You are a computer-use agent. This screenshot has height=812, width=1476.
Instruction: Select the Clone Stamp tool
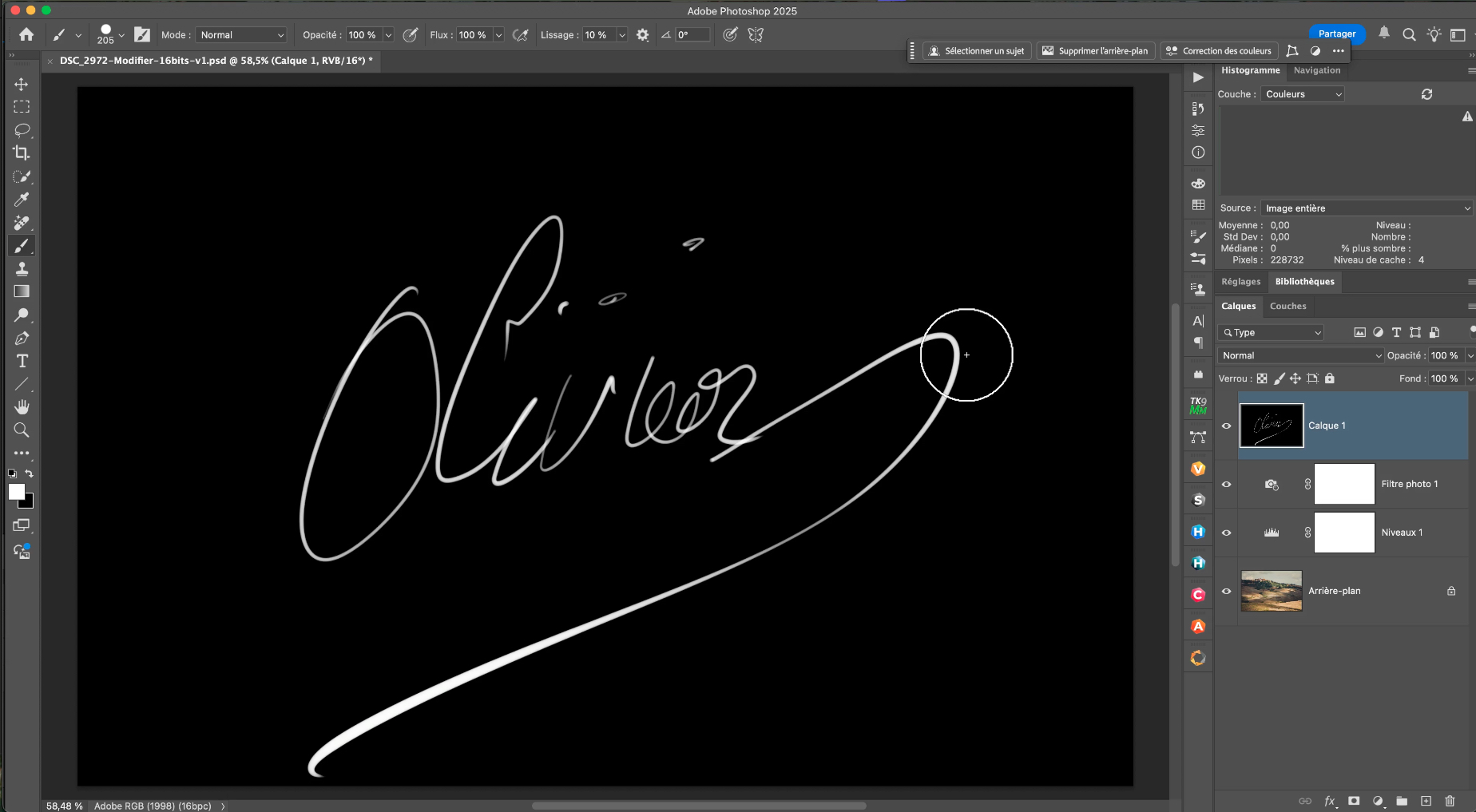[22, 268]
